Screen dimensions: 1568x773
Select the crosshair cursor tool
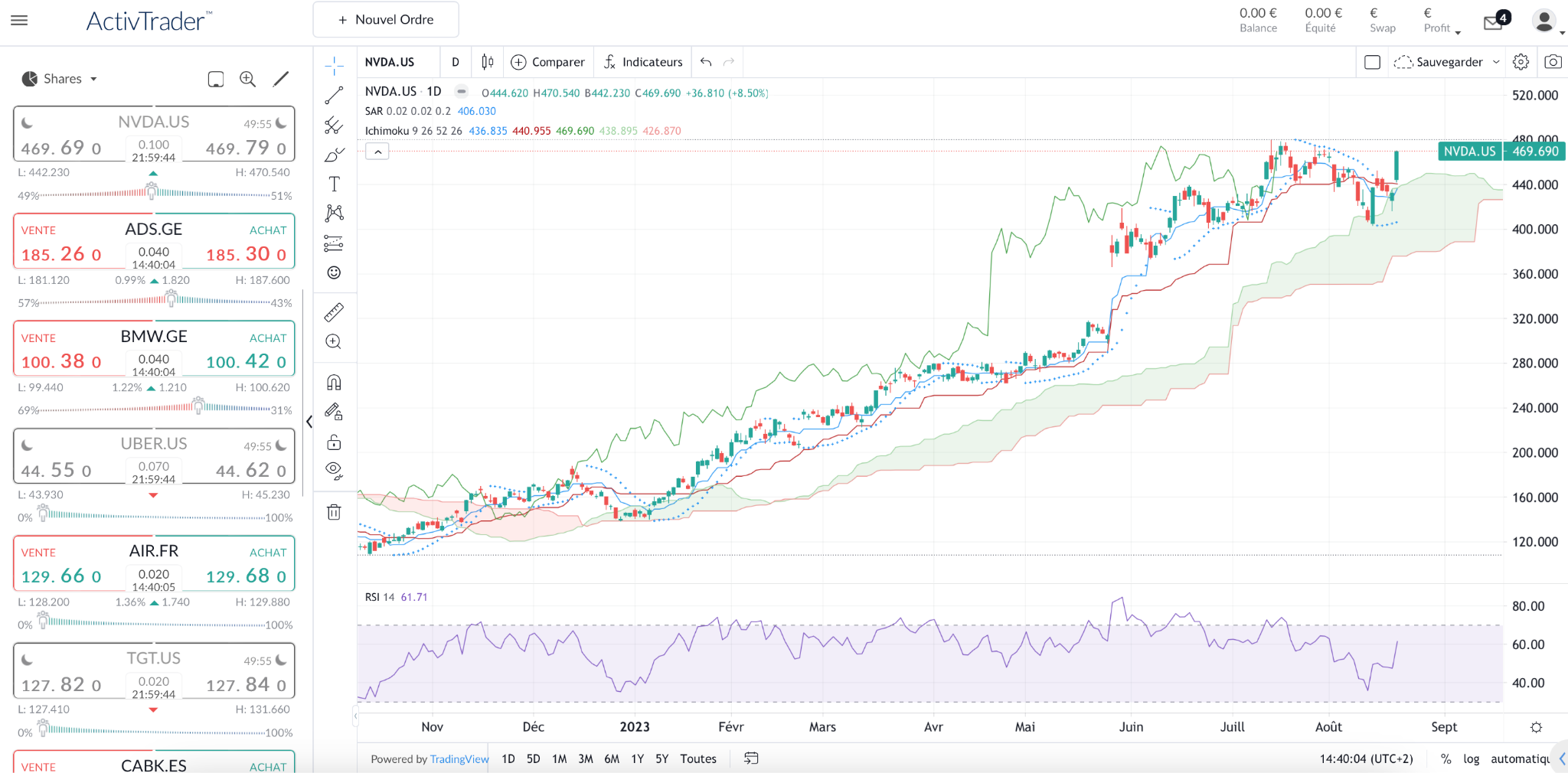pos(334,67)
